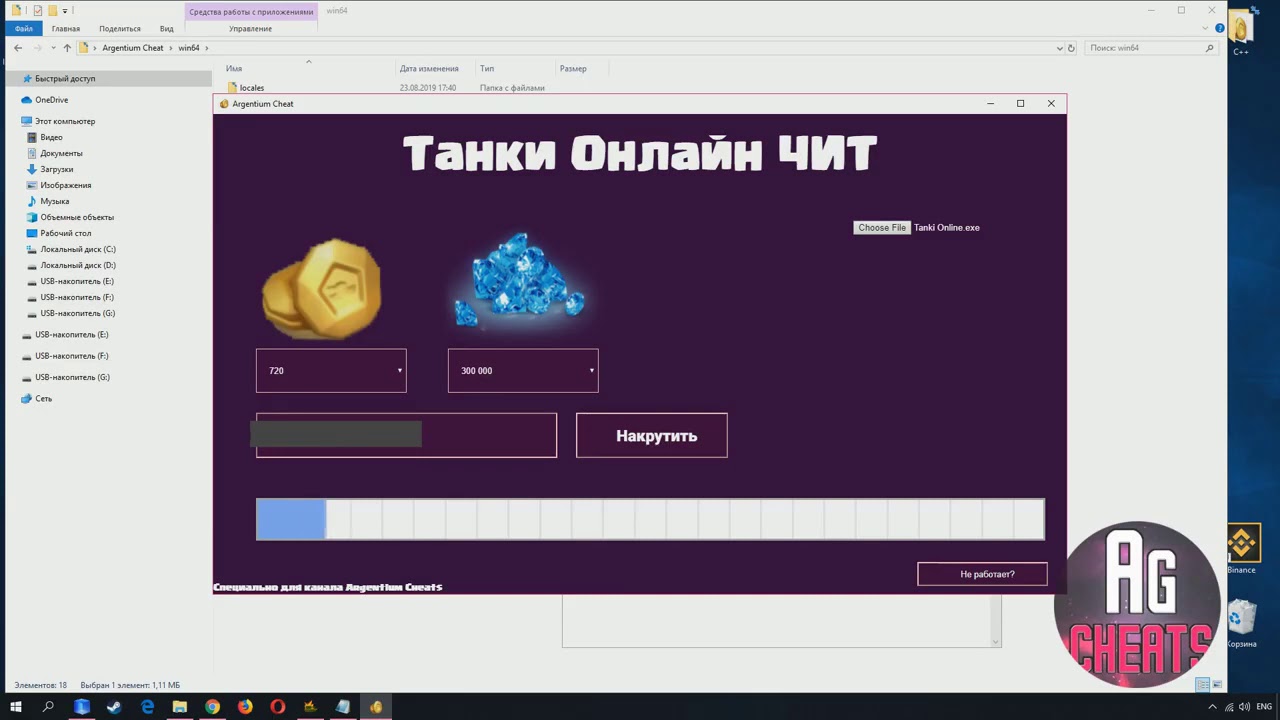The height and width of the screenshot is (720, 1280).
Task: Open the Управление ribbon tab
Action: [250, 29]
